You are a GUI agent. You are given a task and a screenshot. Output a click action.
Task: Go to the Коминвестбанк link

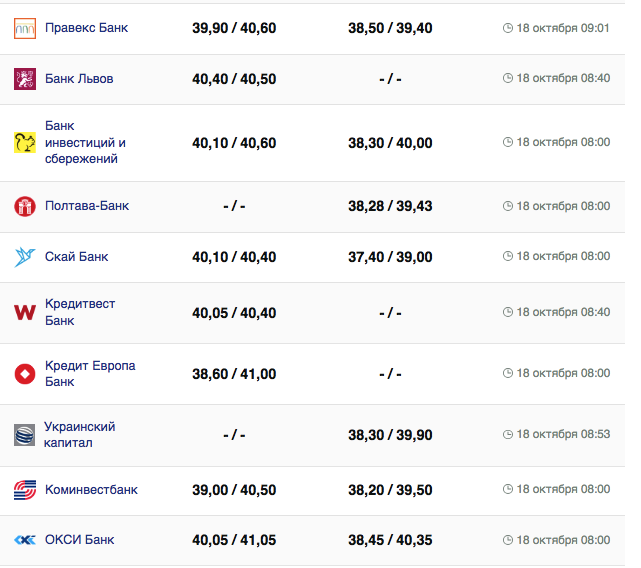pos(91,490)
